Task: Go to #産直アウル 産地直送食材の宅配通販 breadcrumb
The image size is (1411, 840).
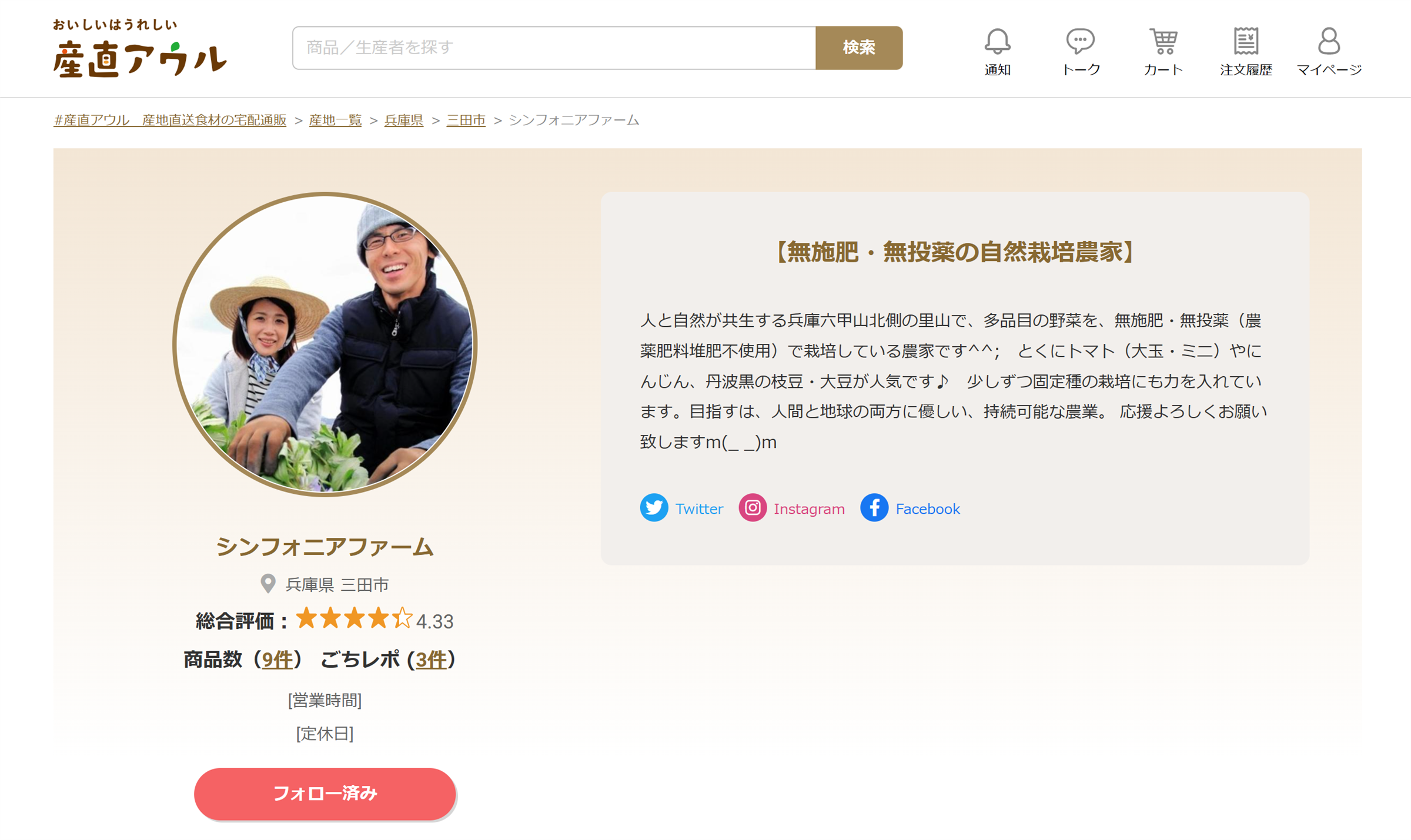Action: tap(170, 120)
